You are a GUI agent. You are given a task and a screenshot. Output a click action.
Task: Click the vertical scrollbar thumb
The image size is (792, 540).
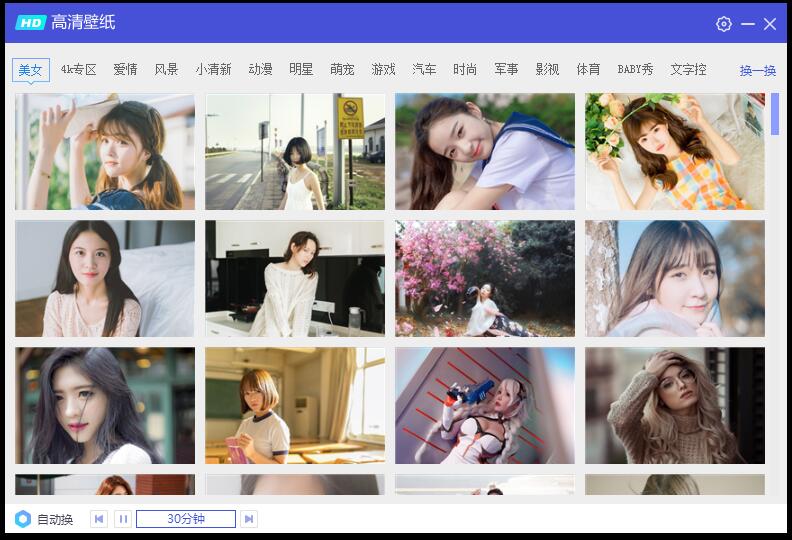(775, 114)
